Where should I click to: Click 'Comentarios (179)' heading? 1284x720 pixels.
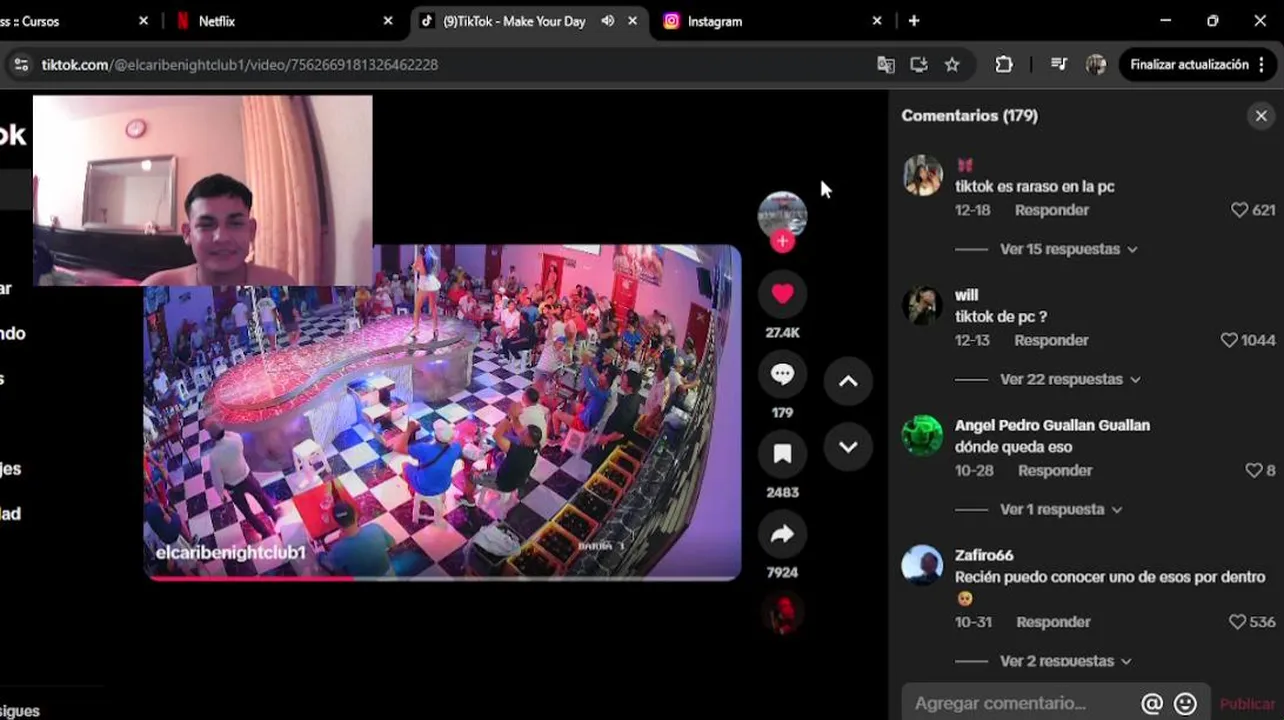point(969,116)
